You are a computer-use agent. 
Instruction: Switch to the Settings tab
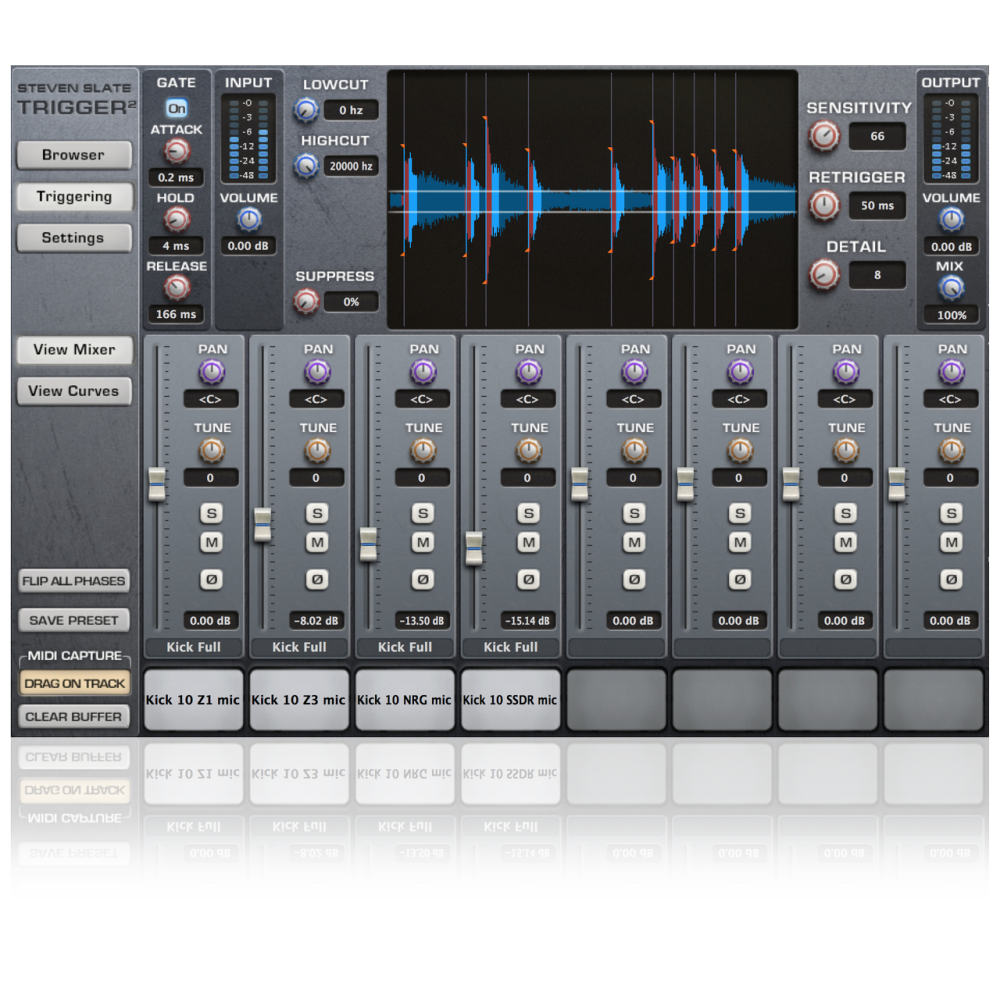pyautogui.click(x=73, y=237)
